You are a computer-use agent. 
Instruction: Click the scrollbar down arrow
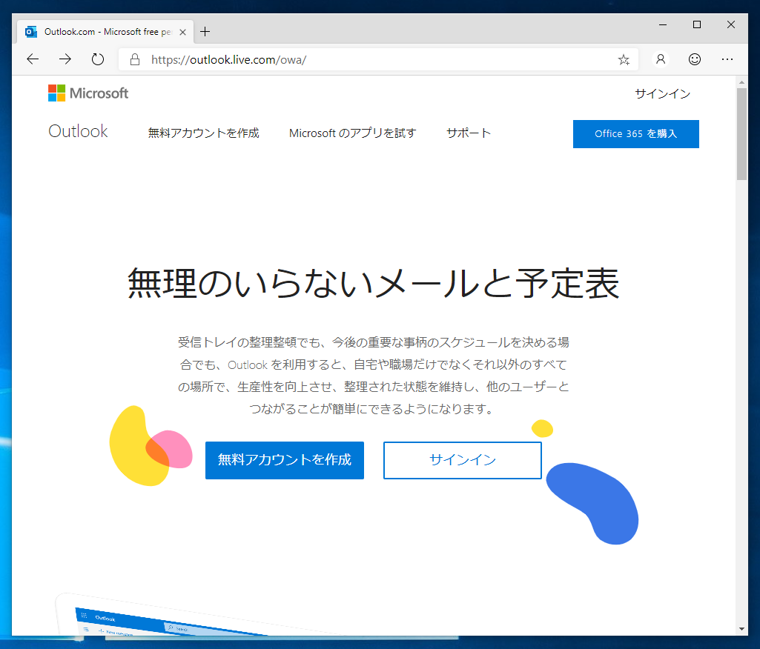(x=741, y=629)
